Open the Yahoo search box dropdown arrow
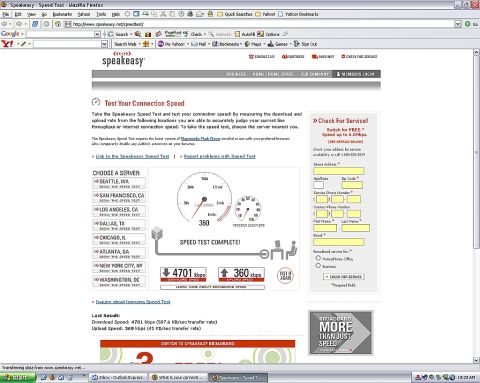Image resolution: width=480 pixels, height=383 pixels. [104, 44]
